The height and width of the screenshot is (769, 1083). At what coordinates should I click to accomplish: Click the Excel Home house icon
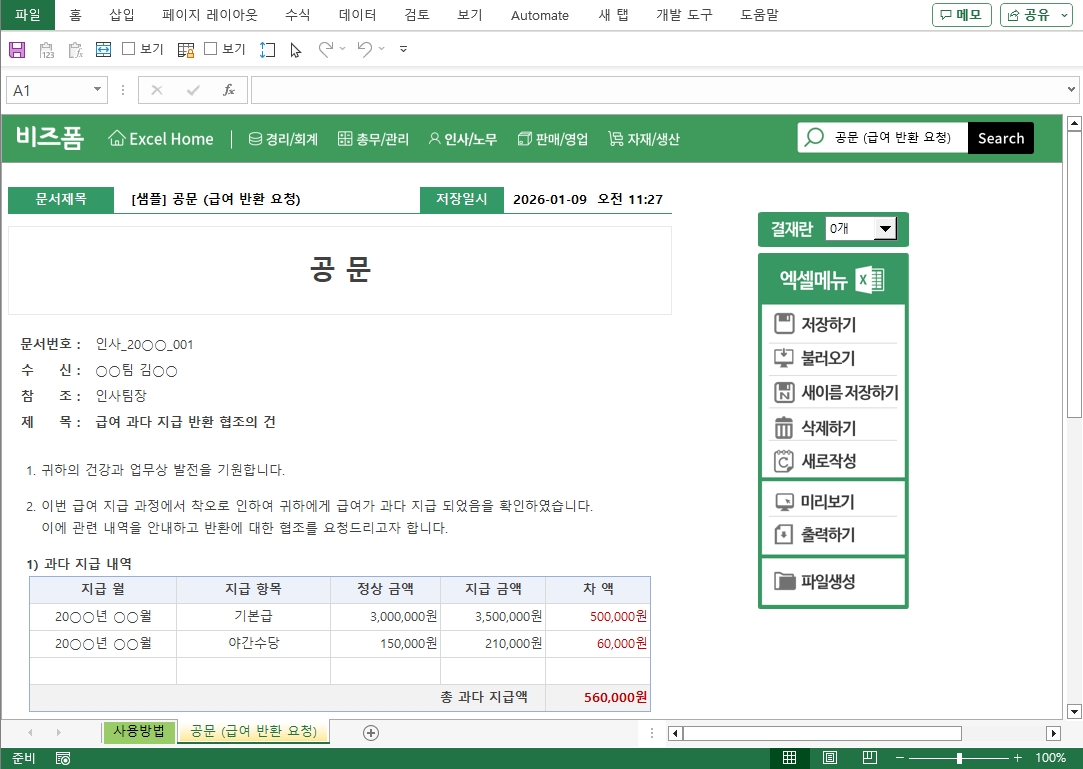tap(117, 139)
